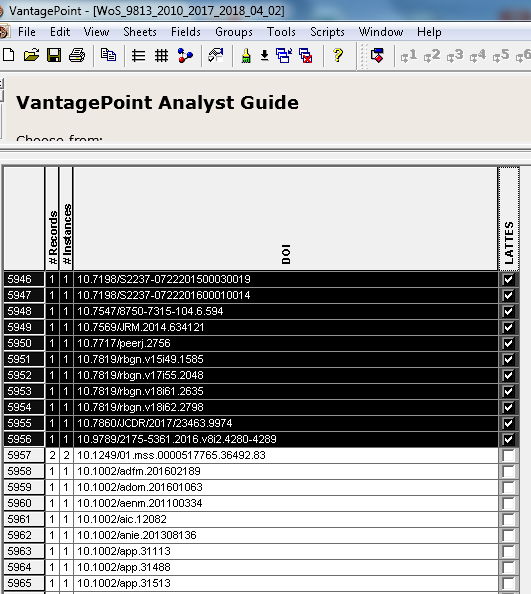531x594 pixels.
Task: Open the Groups menu
Action: coord(234,32)
